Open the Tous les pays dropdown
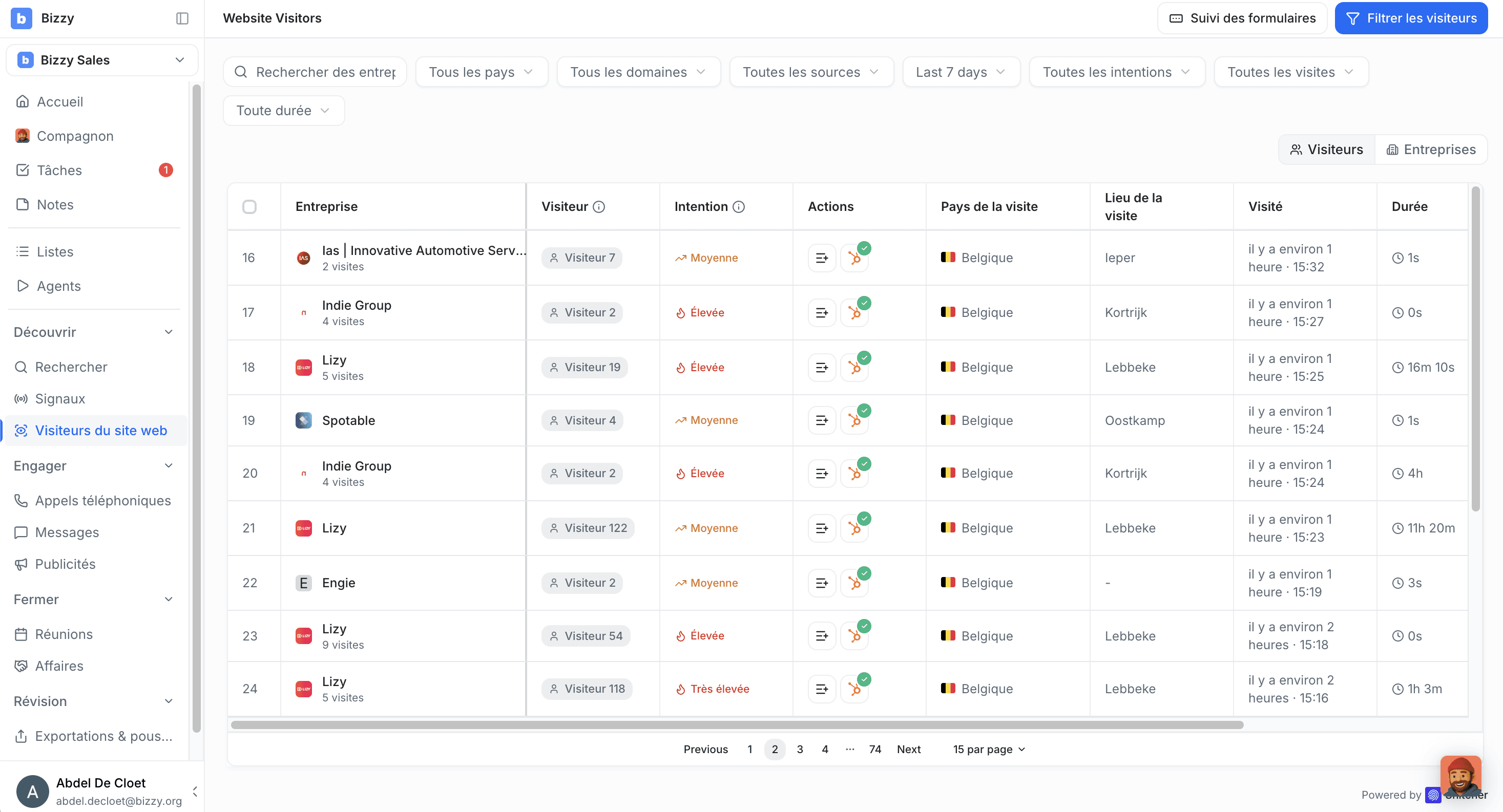The width and height of the screenshot is (1503, 812). coord(482,72)
